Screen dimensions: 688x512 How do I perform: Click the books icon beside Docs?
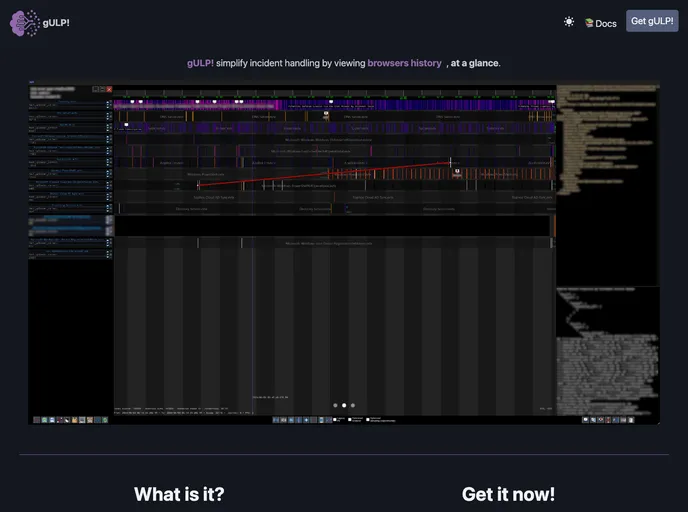[x=589, y=23]
